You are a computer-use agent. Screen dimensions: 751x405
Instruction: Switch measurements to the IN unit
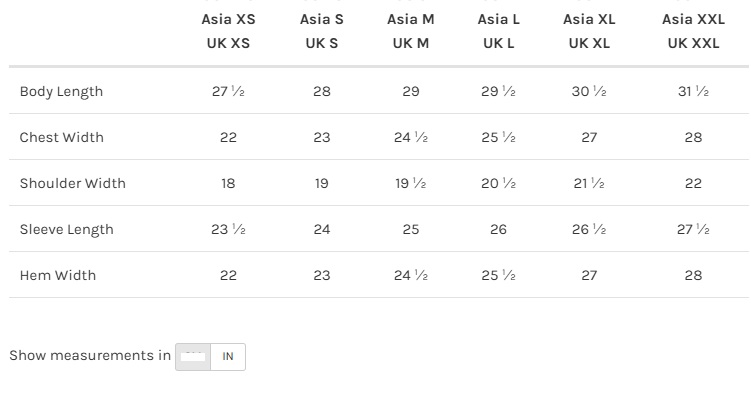click(228, 357)
